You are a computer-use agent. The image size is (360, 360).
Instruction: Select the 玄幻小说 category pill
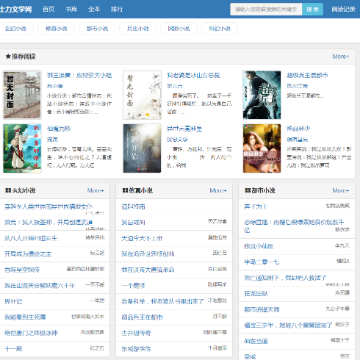[15, 29]
